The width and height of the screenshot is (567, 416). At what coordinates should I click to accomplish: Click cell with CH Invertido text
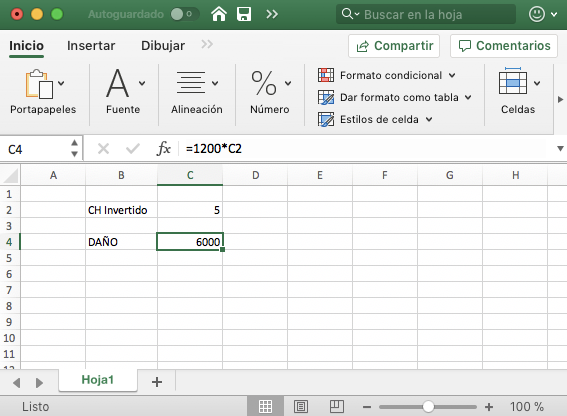[x=122, y=210]
